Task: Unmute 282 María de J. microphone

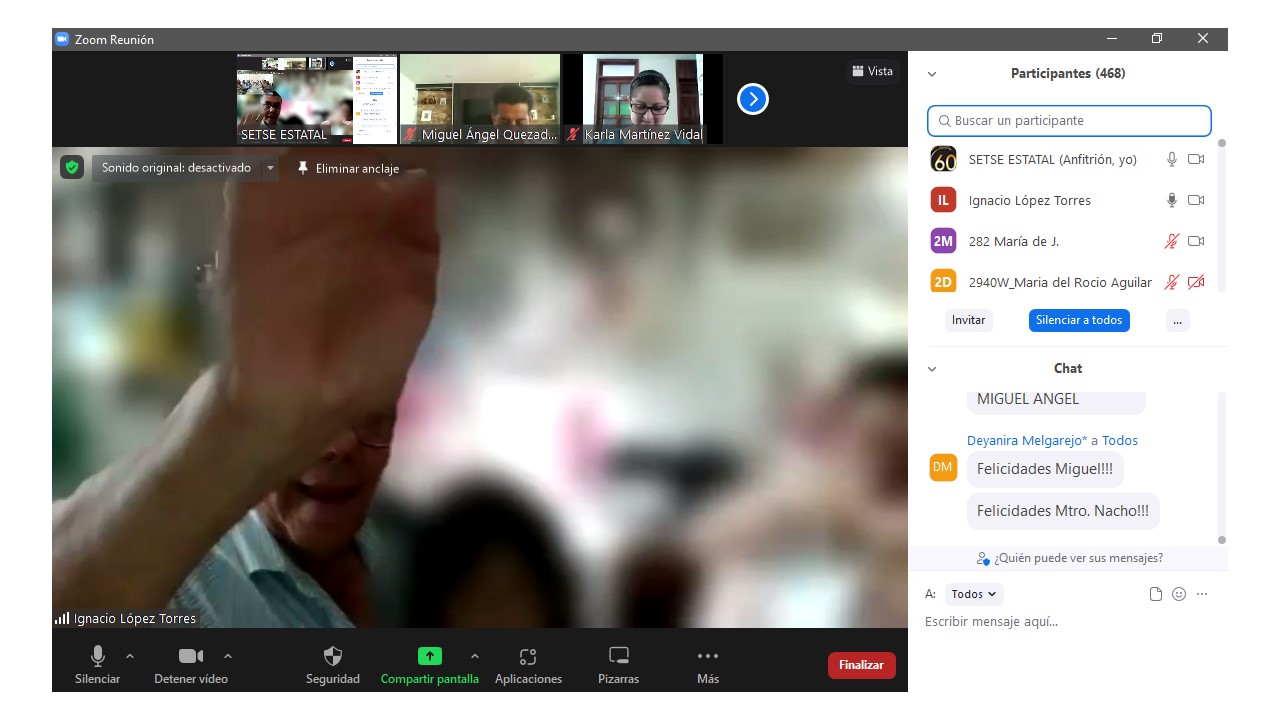Action: pyautogui.click(x=1172, y=241)
